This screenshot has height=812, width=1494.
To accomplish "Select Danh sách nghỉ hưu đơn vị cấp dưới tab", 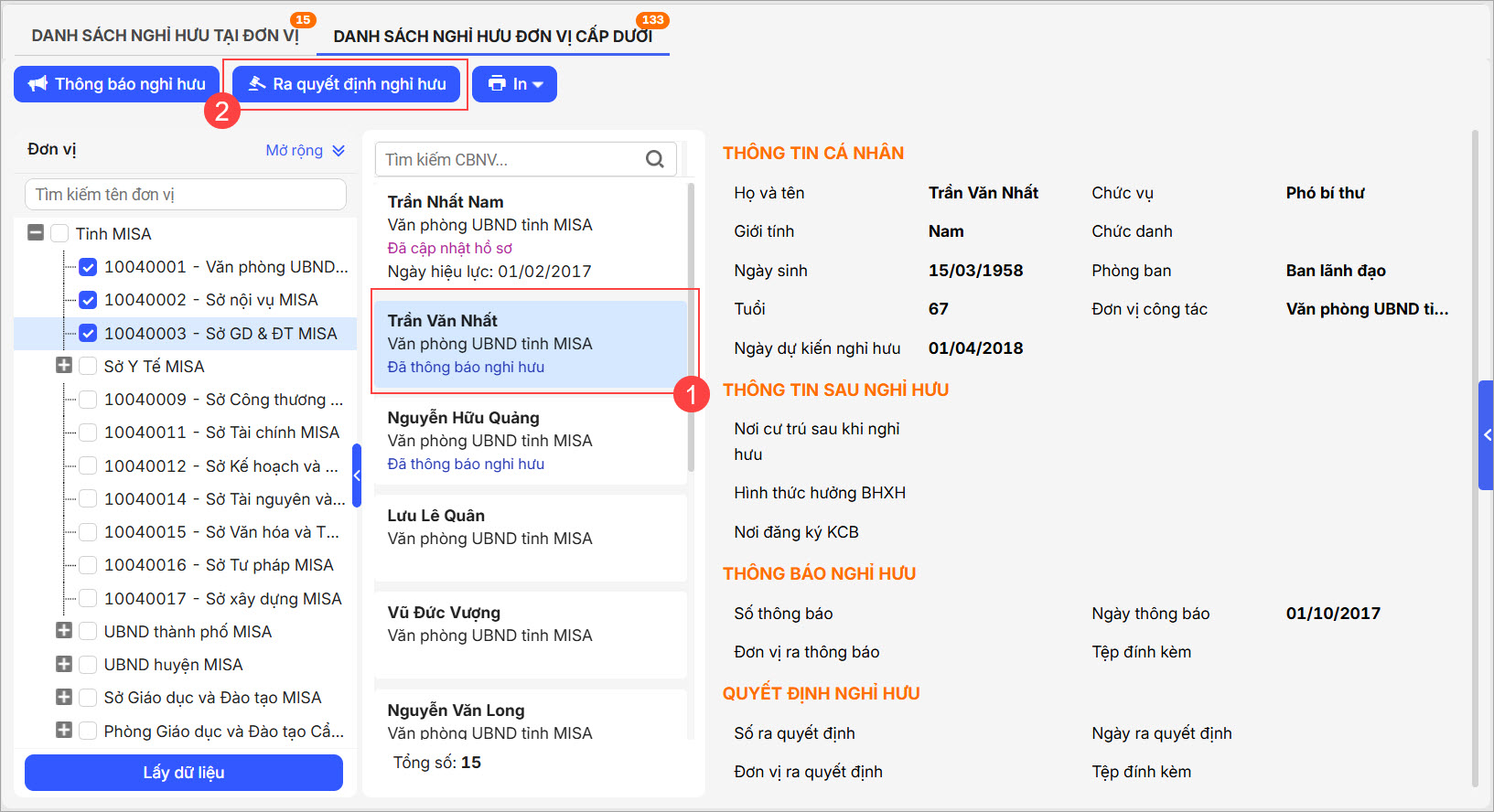I will point(492,37).
